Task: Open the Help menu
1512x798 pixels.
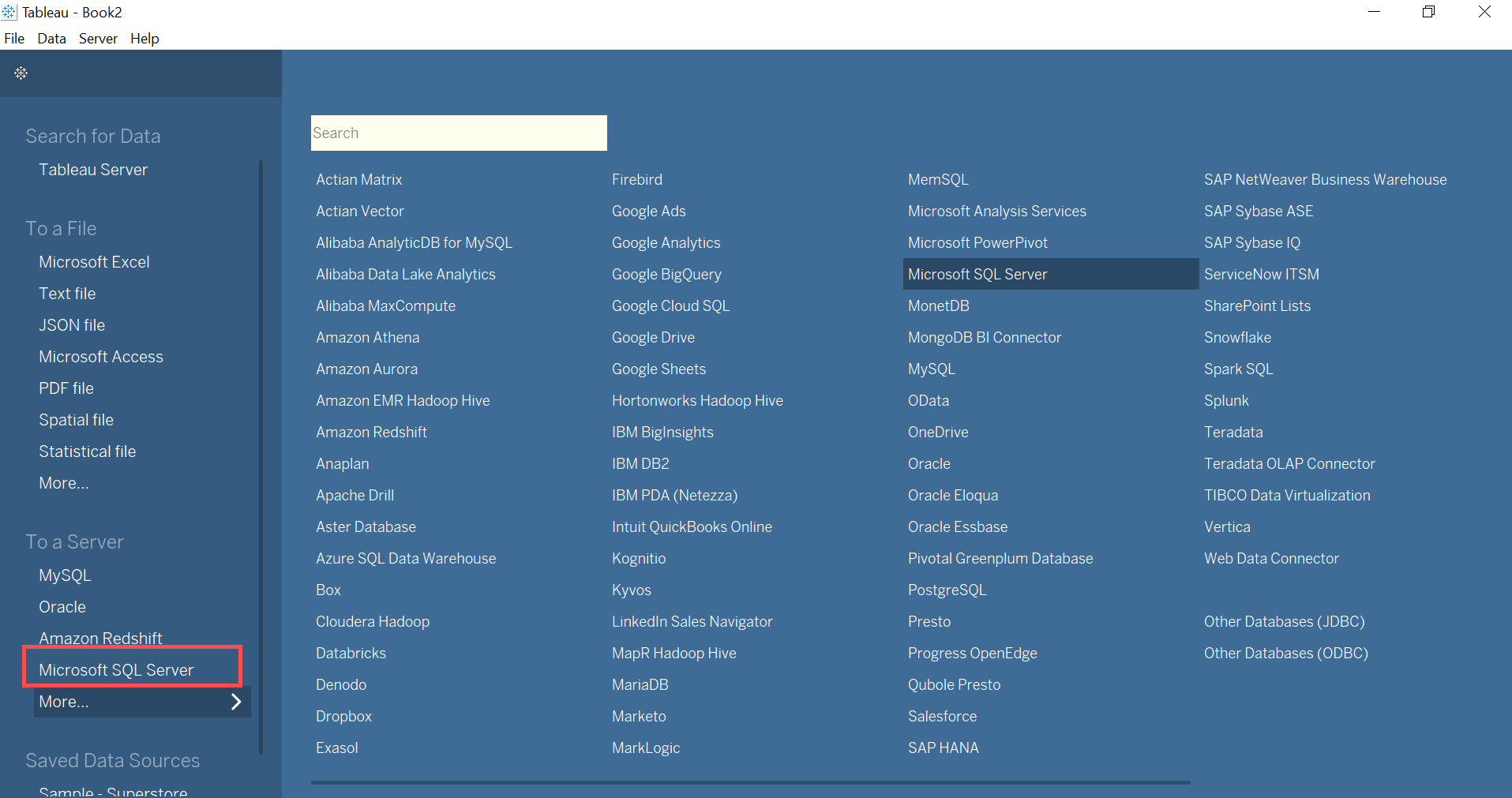Action: click(x=144, y=39)
